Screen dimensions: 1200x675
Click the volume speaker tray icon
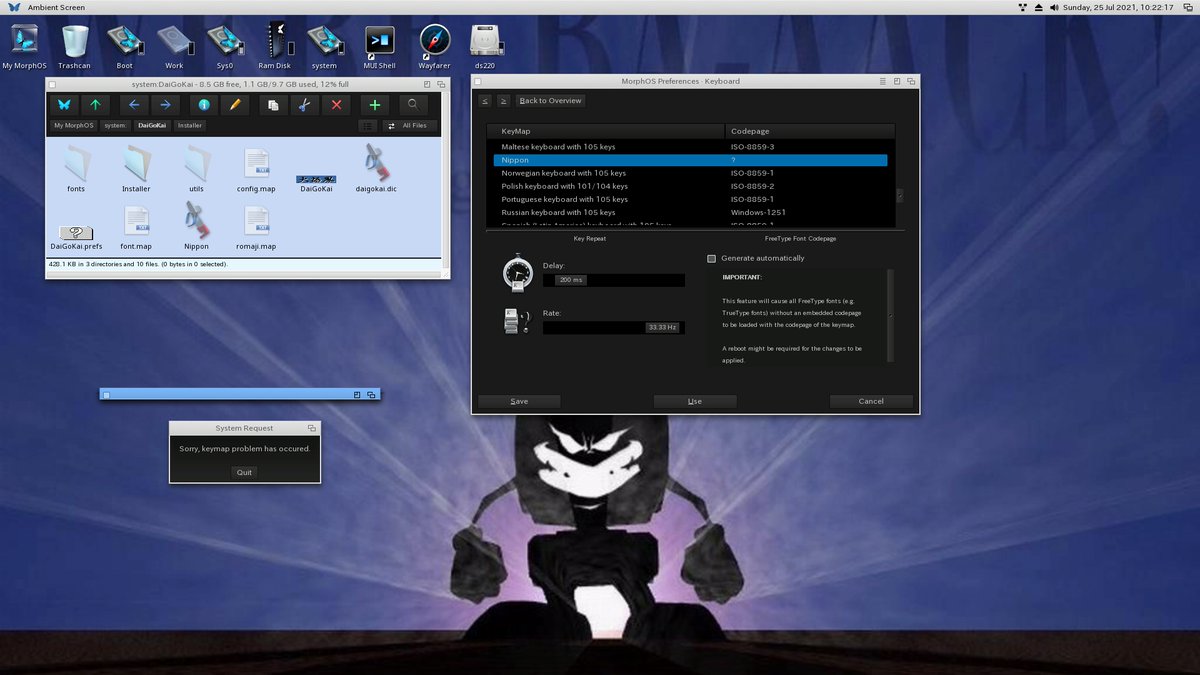click(x=1053, y=7)
